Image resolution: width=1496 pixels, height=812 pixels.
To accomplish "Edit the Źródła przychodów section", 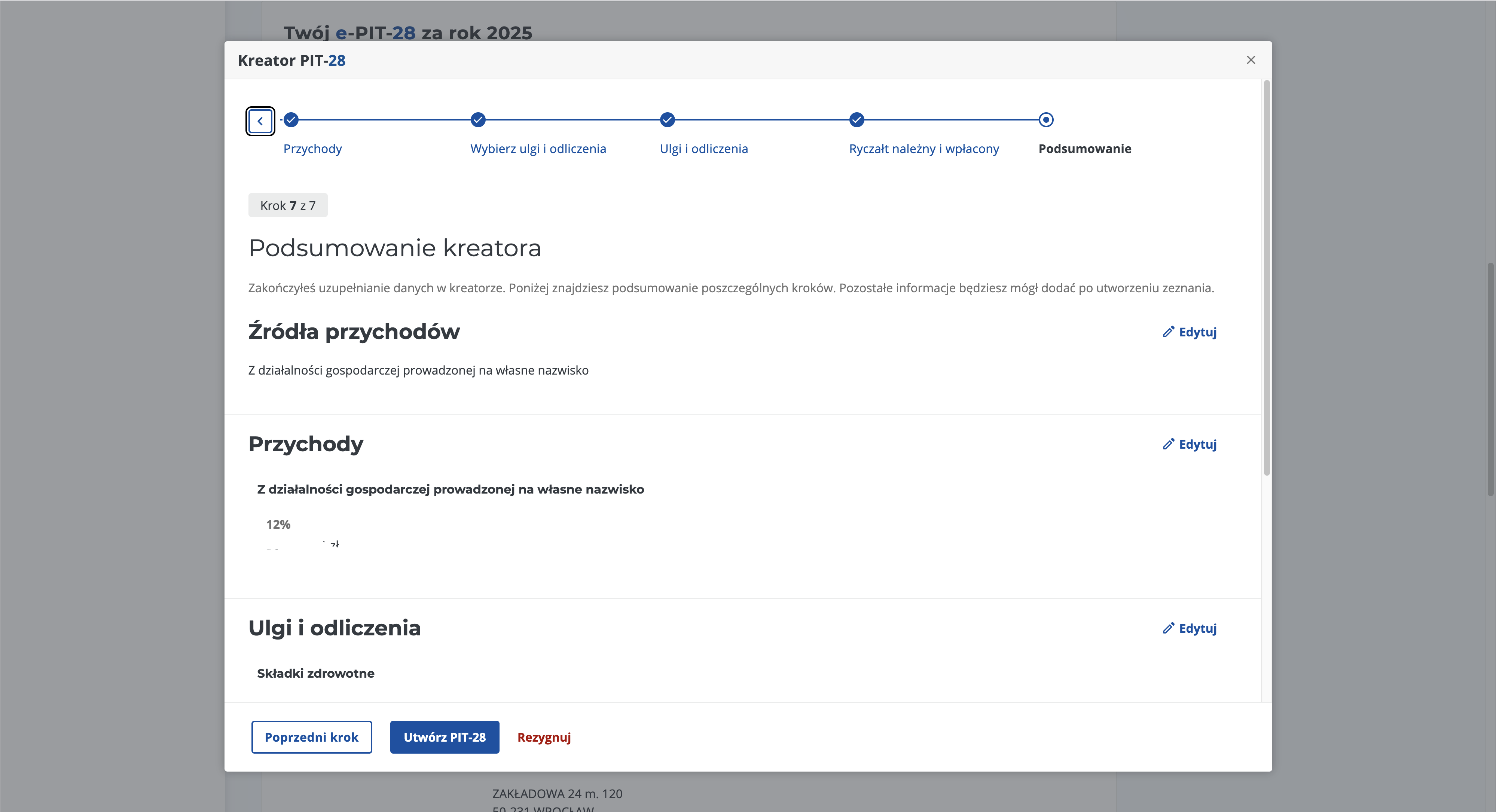I will (x=1190, y=332).
